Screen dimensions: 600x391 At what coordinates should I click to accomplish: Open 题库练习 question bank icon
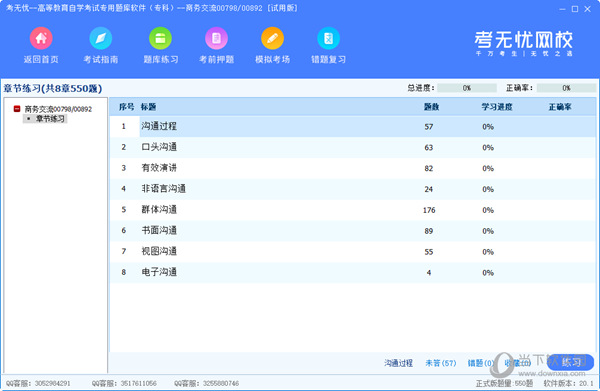pos(160,38)
